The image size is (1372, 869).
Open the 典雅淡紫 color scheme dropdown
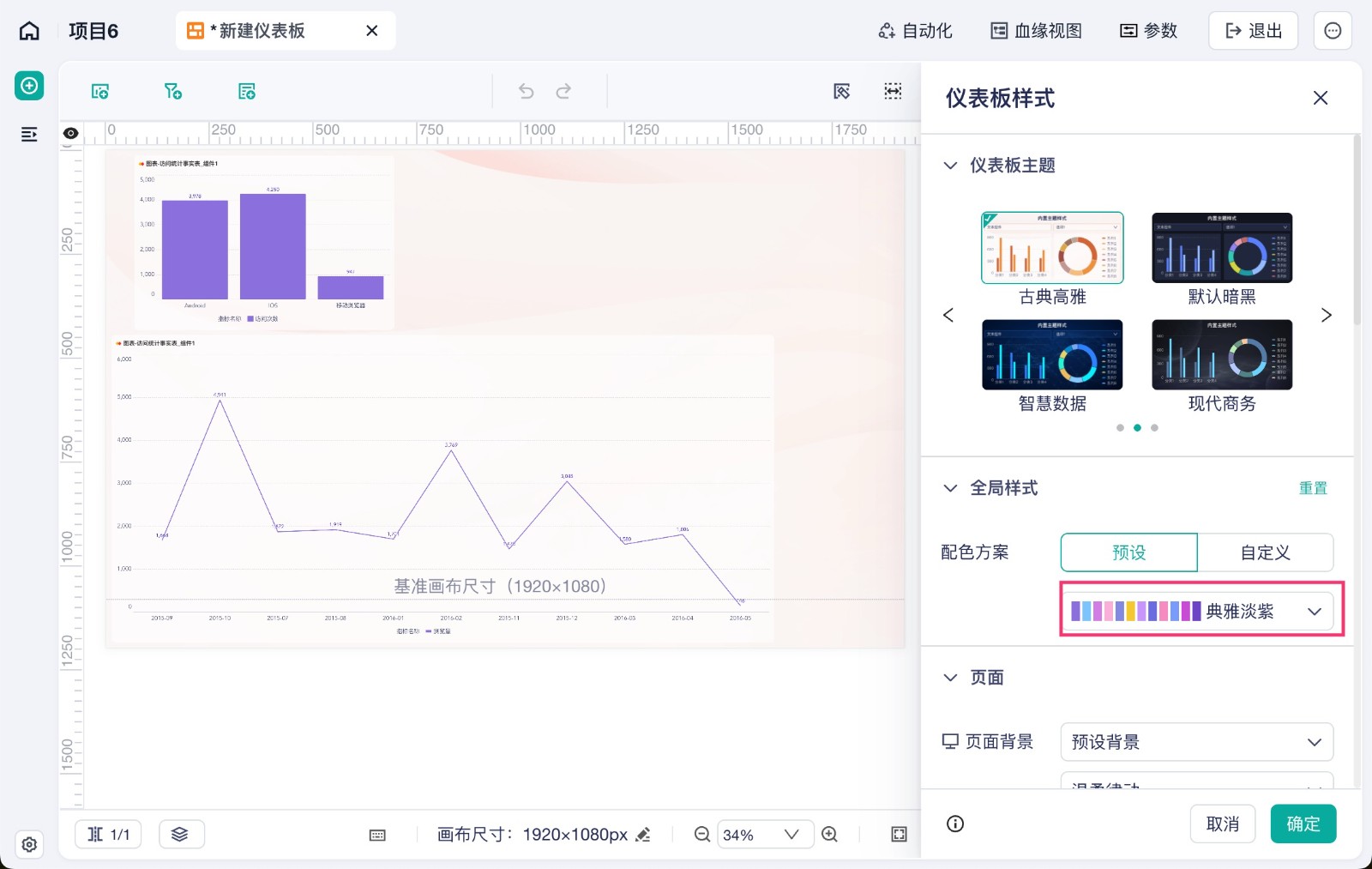click(x=1197, y=611)
